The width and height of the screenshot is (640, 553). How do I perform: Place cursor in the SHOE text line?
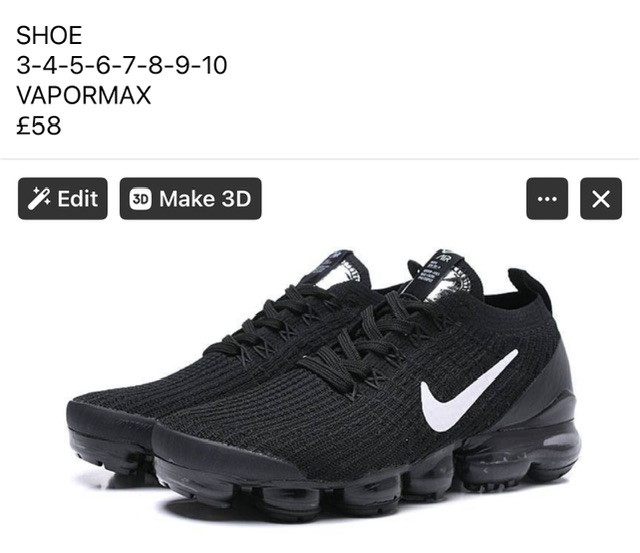point(49,35)
